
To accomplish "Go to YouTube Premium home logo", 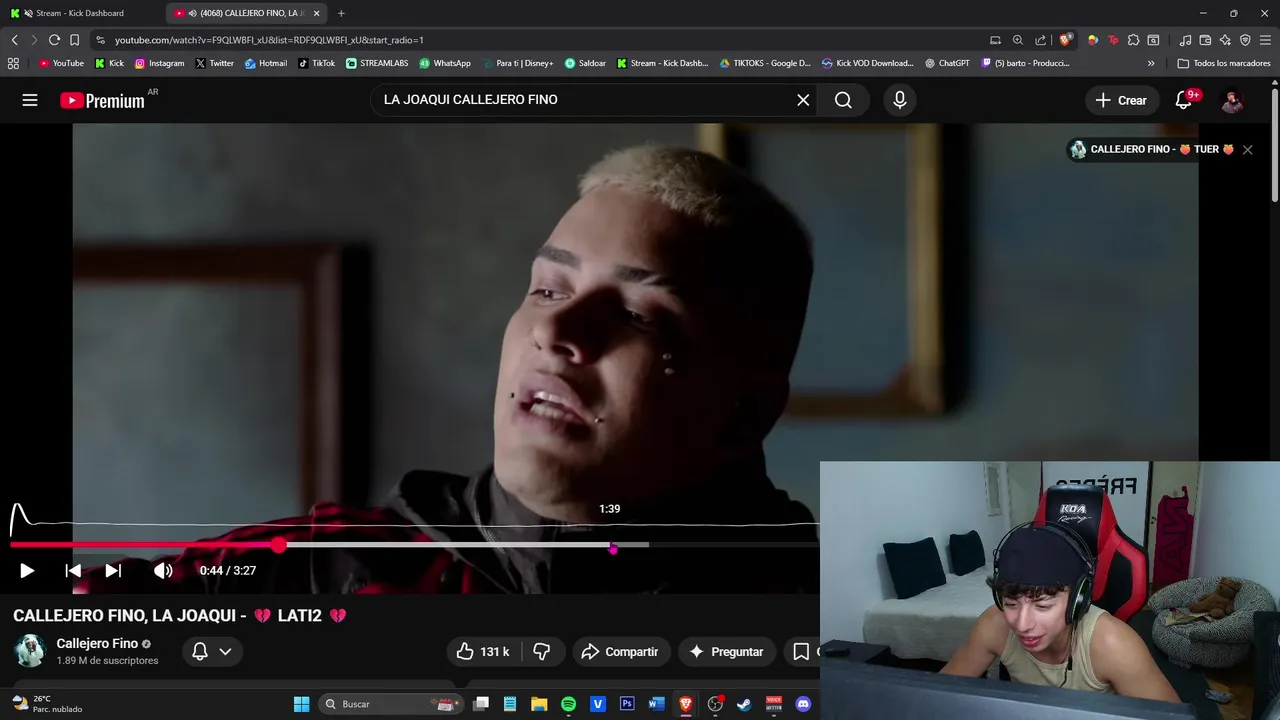I will tap(102, 100).
